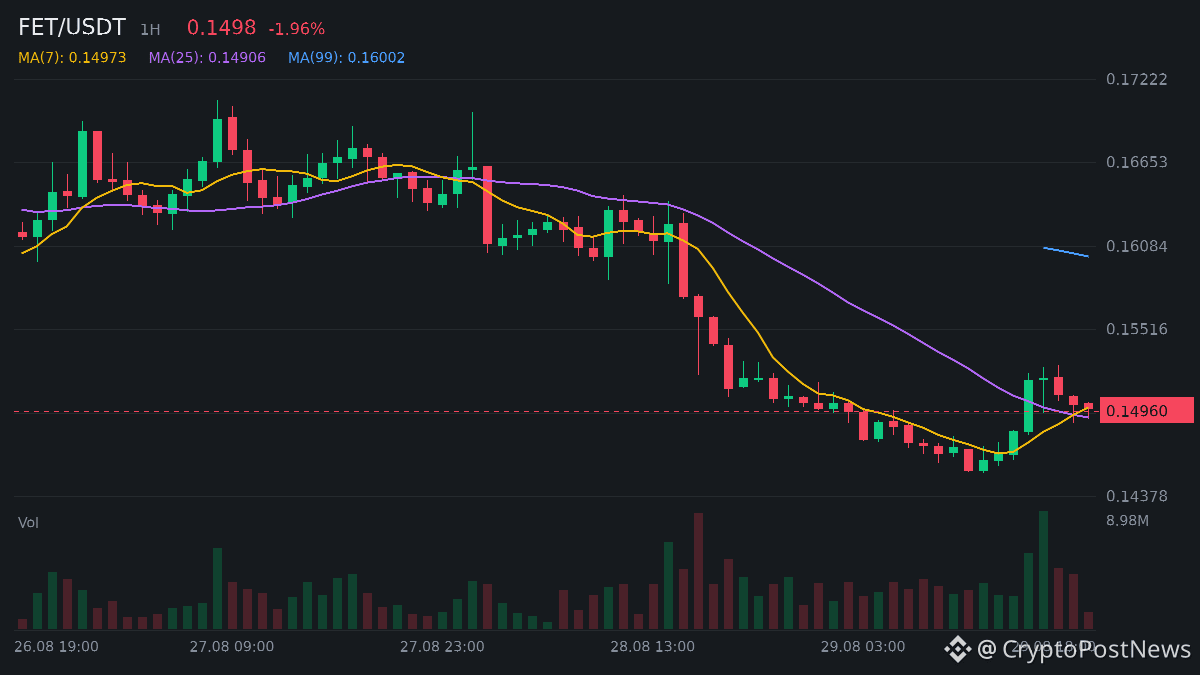1200x675 pixels.
Task: Click the 0.16653 price axis label
Action: (1136, 162)
